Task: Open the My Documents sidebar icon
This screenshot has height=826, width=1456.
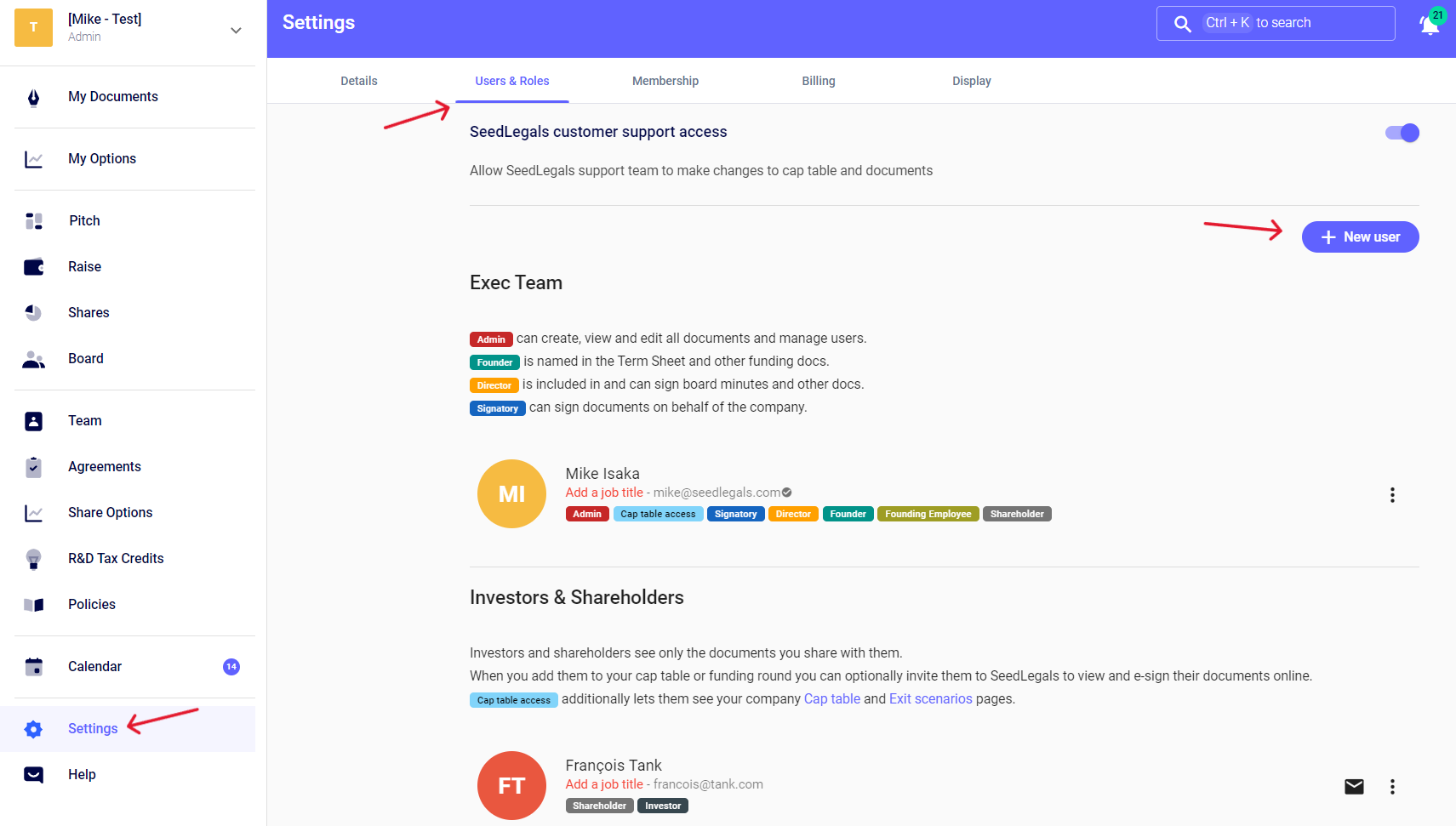Action: pos(34,97)
